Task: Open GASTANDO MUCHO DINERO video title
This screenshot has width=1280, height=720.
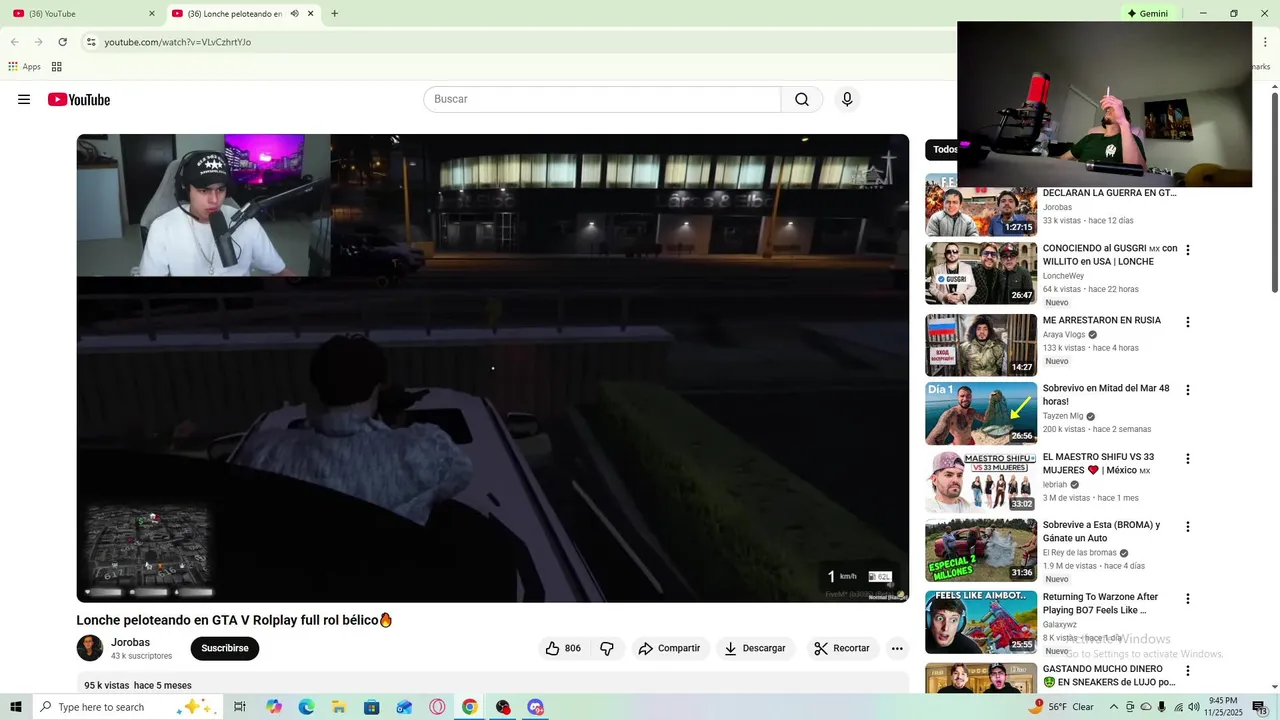Action: click(1109, 675)
